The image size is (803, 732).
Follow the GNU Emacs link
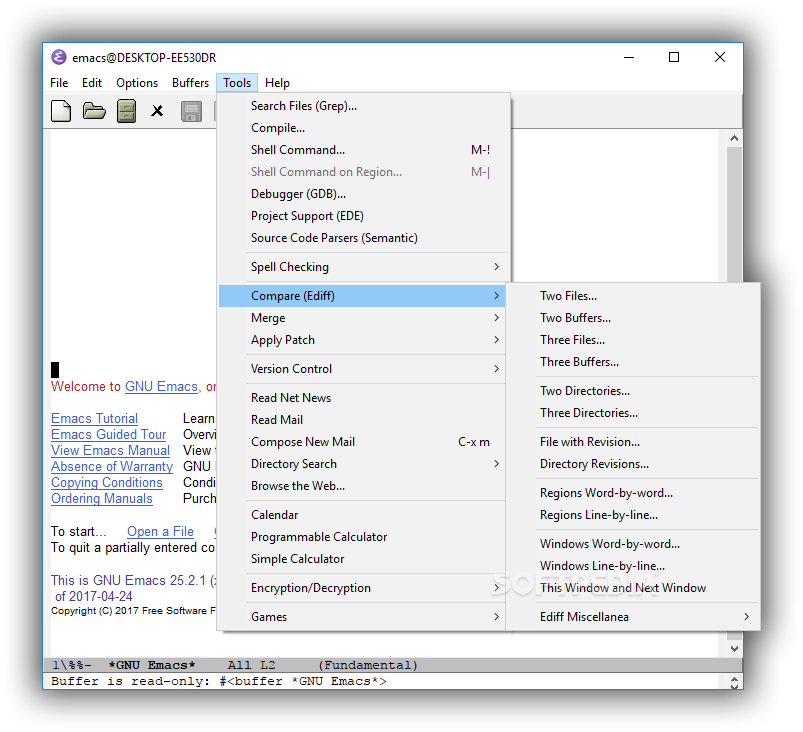click(x=161, y=387)
